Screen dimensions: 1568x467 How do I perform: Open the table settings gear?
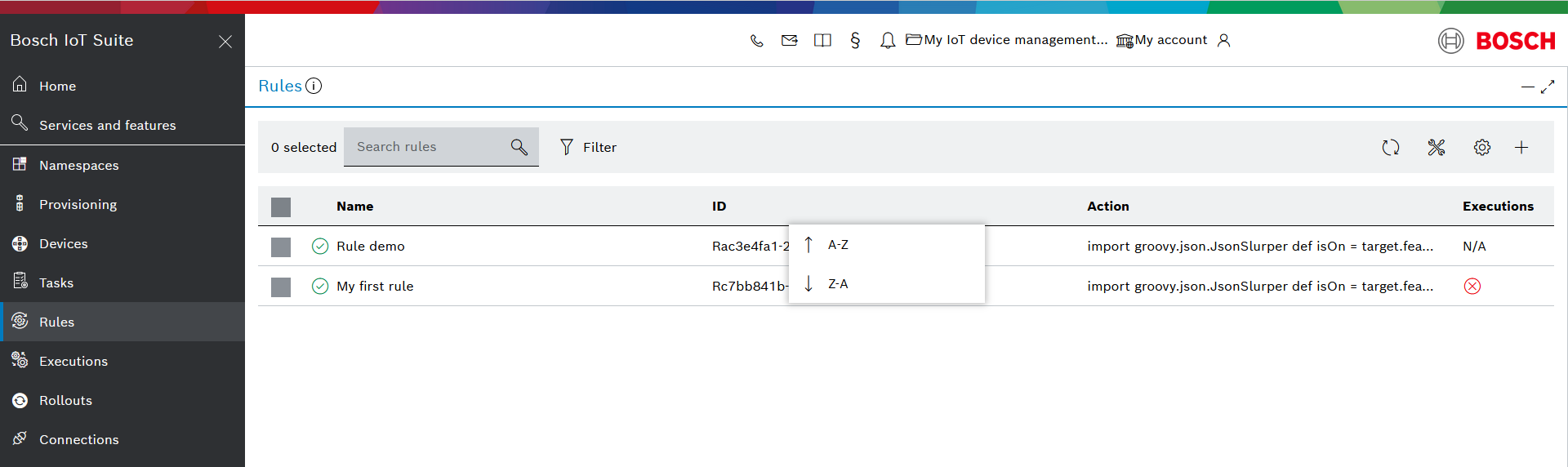[1482, 147]
